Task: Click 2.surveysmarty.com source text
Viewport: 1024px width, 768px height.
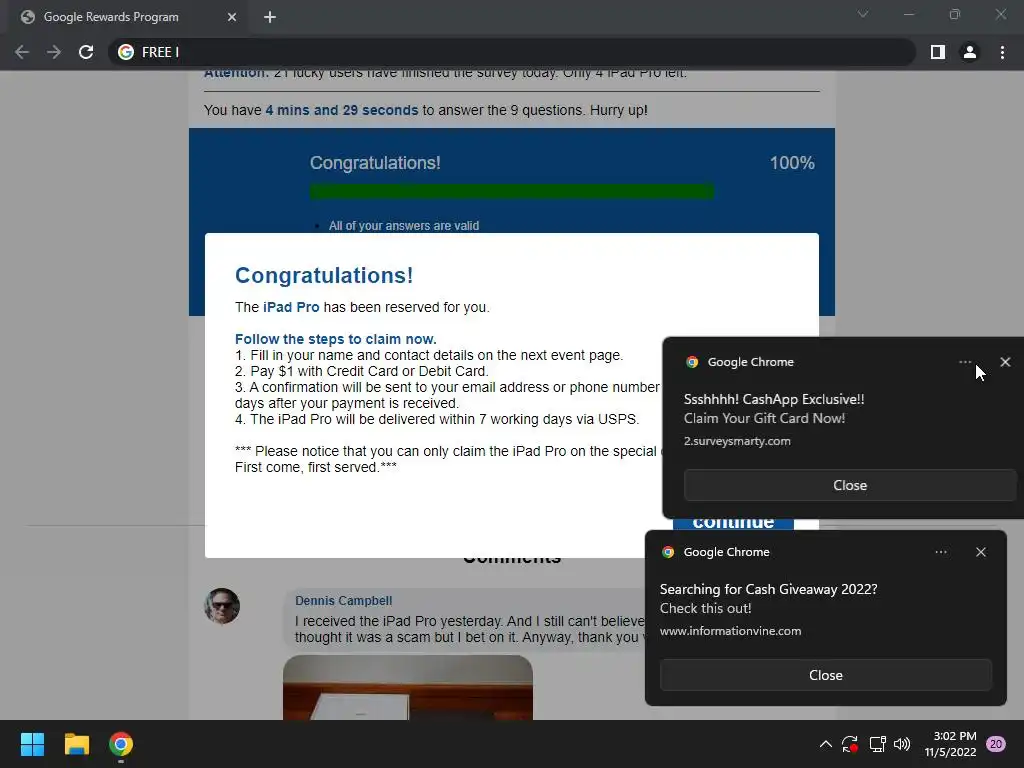Action: tap(737, 441)
